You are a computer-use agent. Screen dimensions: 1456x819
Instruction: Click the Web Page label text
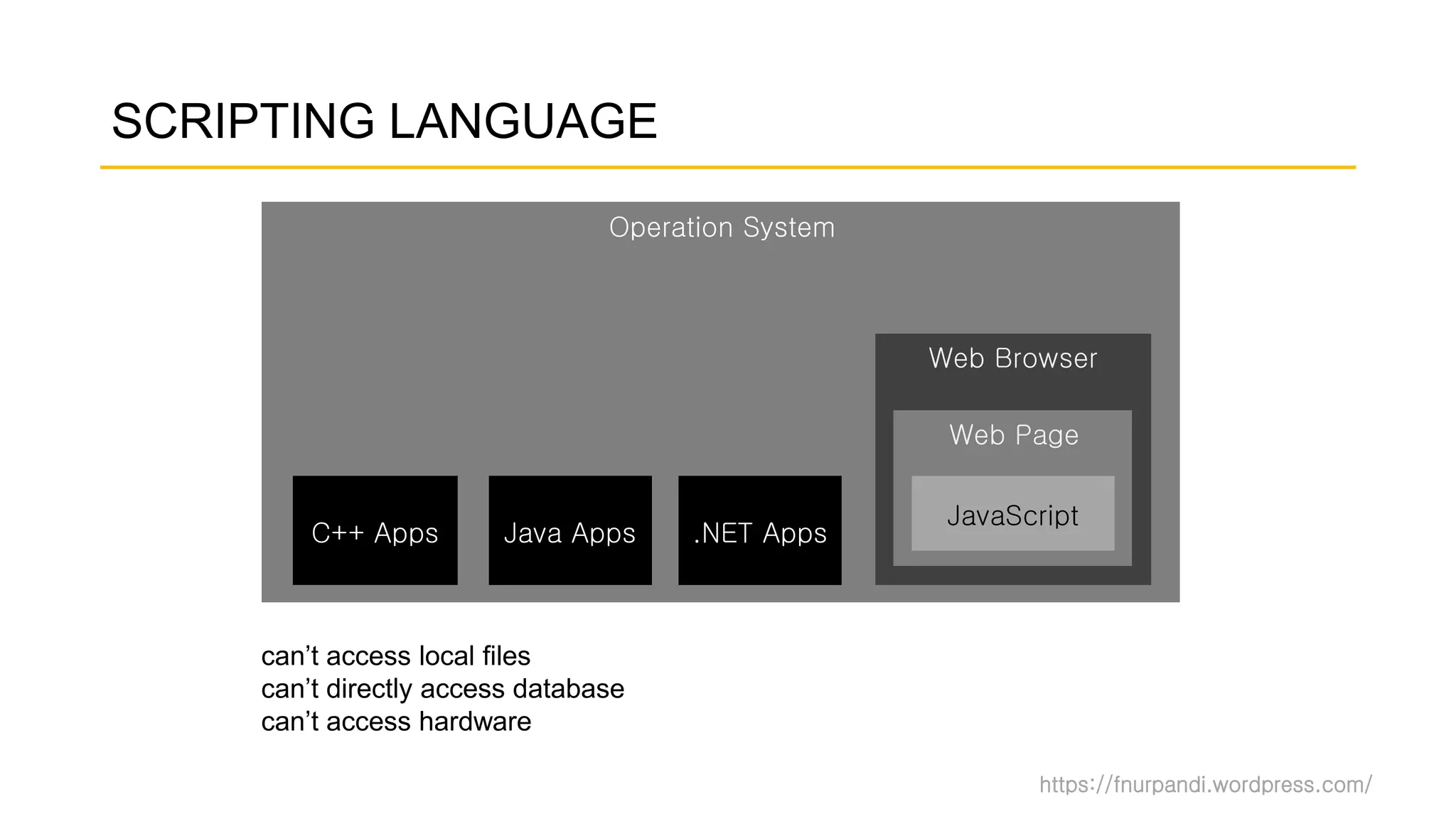1013,435
